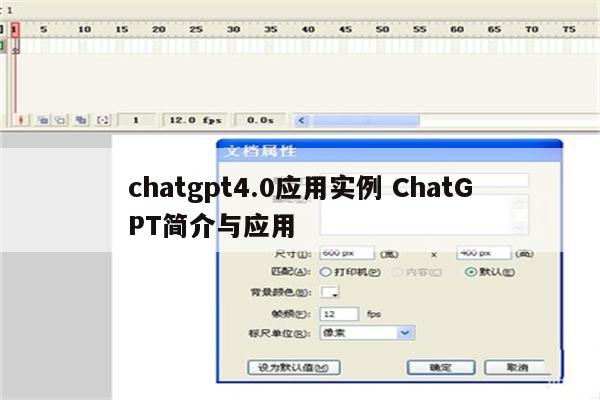Click the current frame '1' readout
Screen dimensions: 600x400
pos(136,120)
